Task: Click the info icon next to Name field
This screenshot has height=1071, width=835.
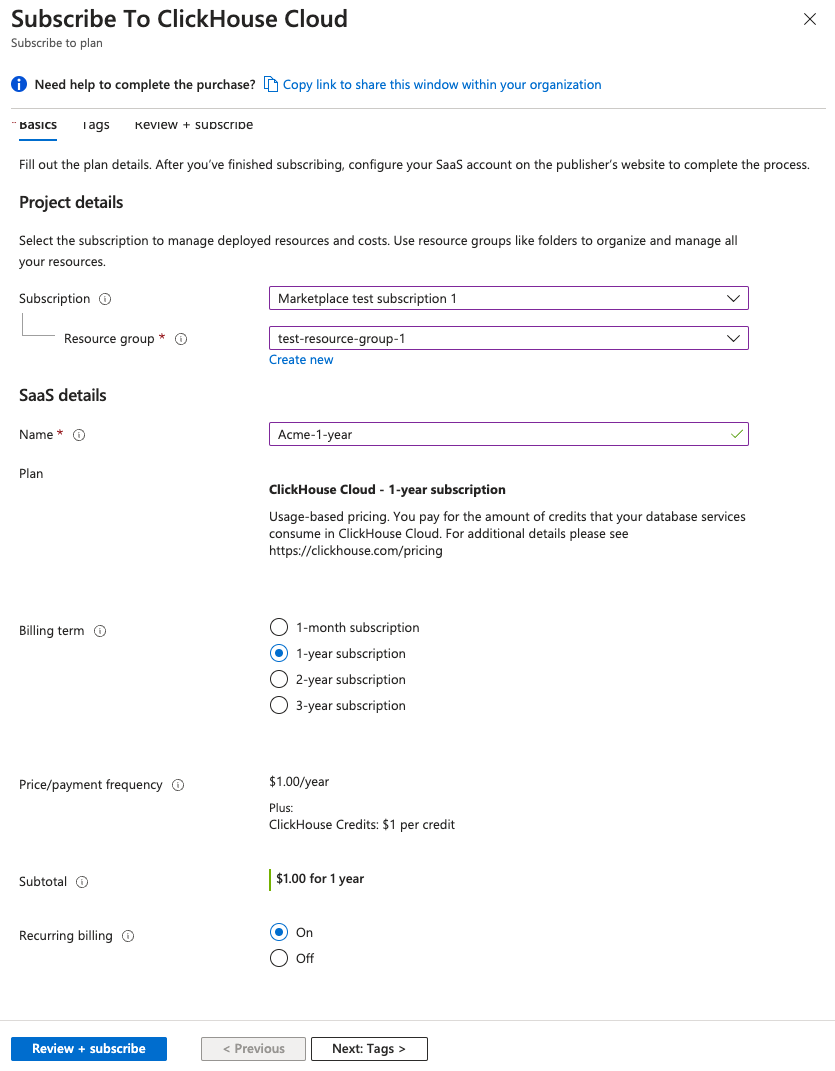Action: [x=78, y=434]
